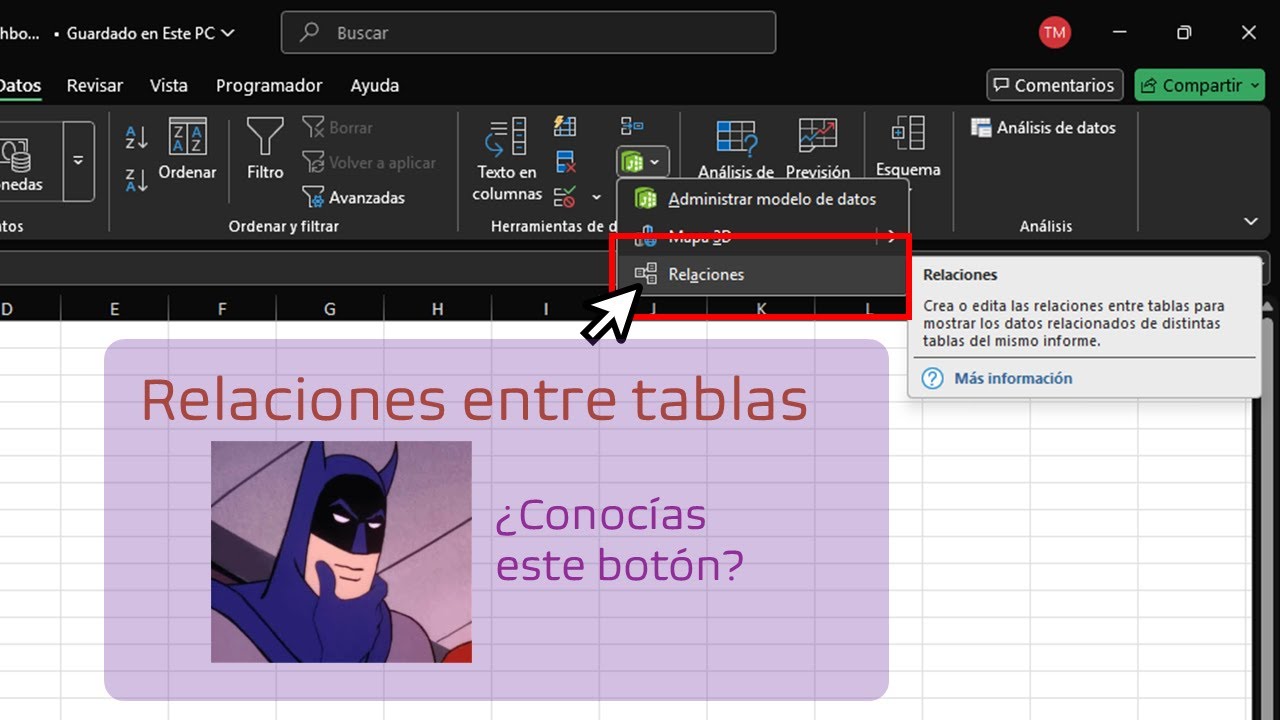
Task: Open Análisis de hipótesis
Action: coord(736,148)
